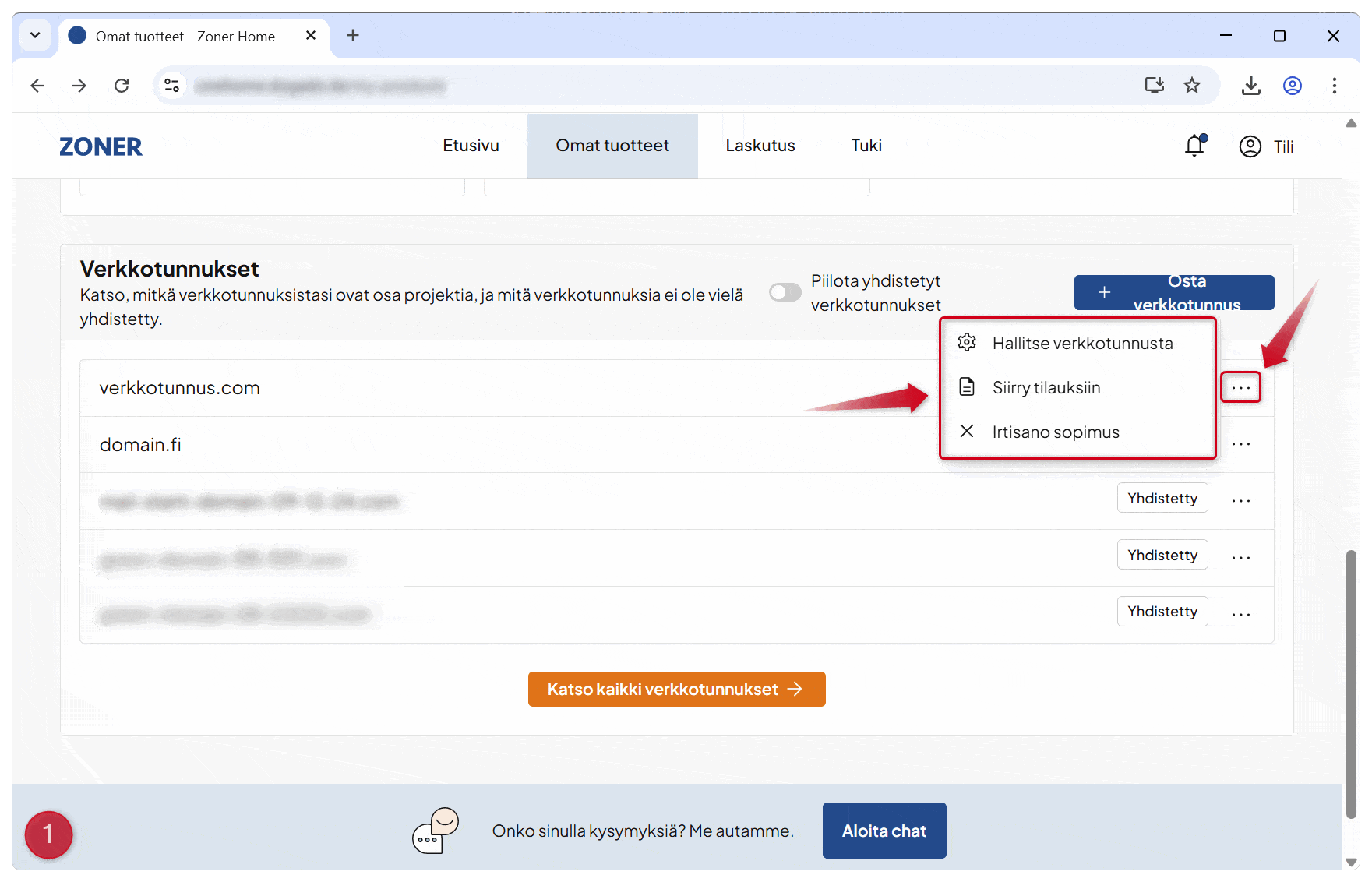Click the ZONER logo
This screenshot has height=882, width=1372.
[101, 146]
